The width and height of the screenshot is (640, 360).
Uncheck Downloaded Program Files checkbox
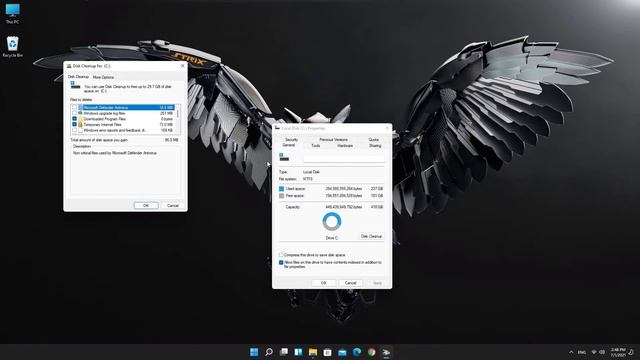click(74, 119)
